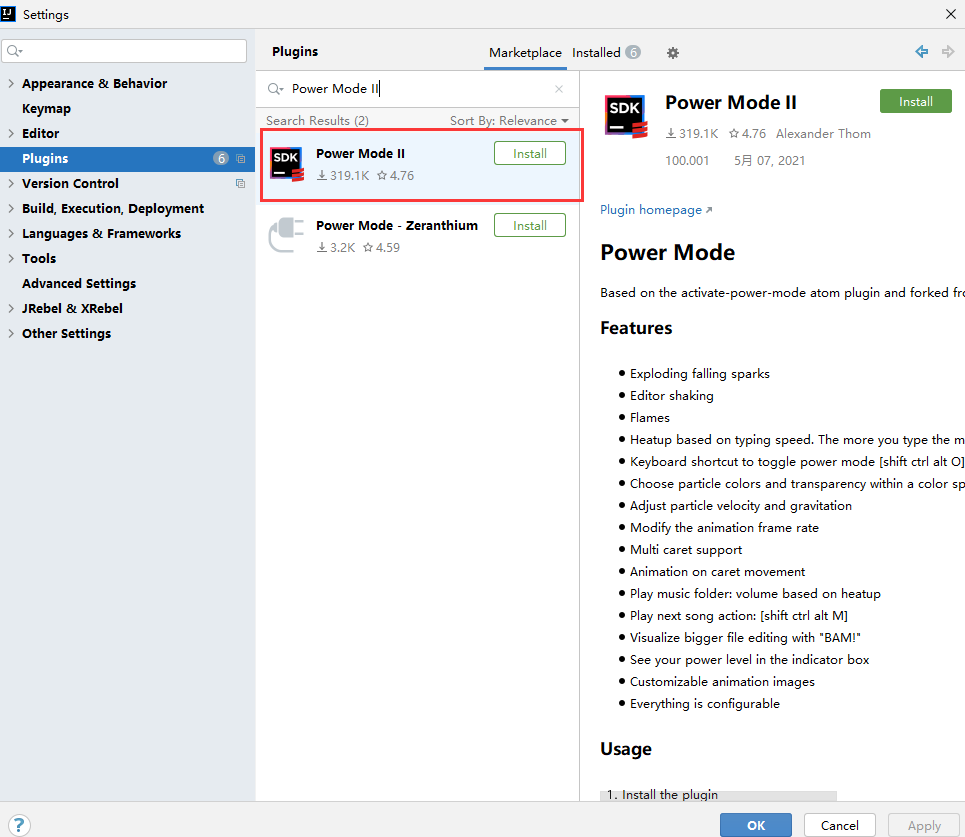Viewport: 965px width, 837px height.
Task: Click the Plugins update count badge 6
Action: point(221,159)
